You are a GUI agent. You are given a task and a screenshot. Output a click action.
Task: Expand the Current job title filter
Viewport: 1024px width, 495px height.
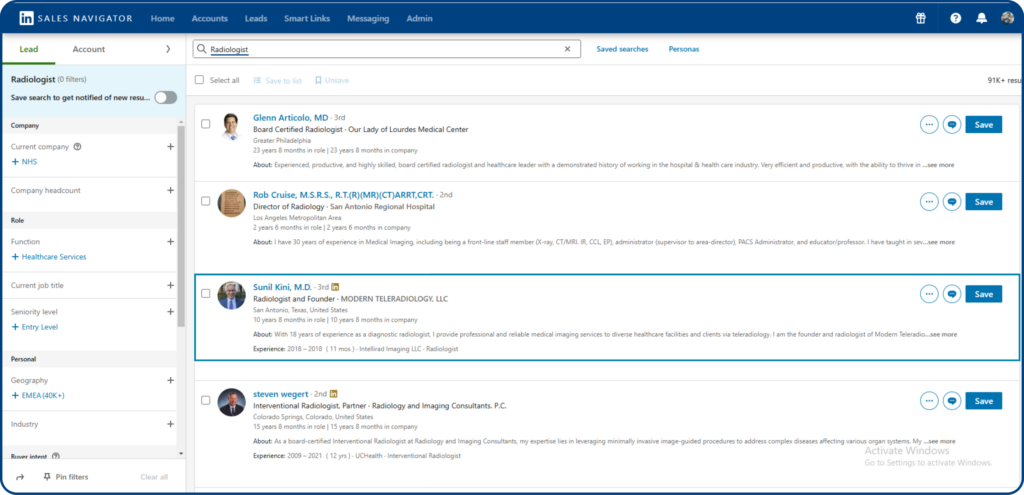point(170,285)
